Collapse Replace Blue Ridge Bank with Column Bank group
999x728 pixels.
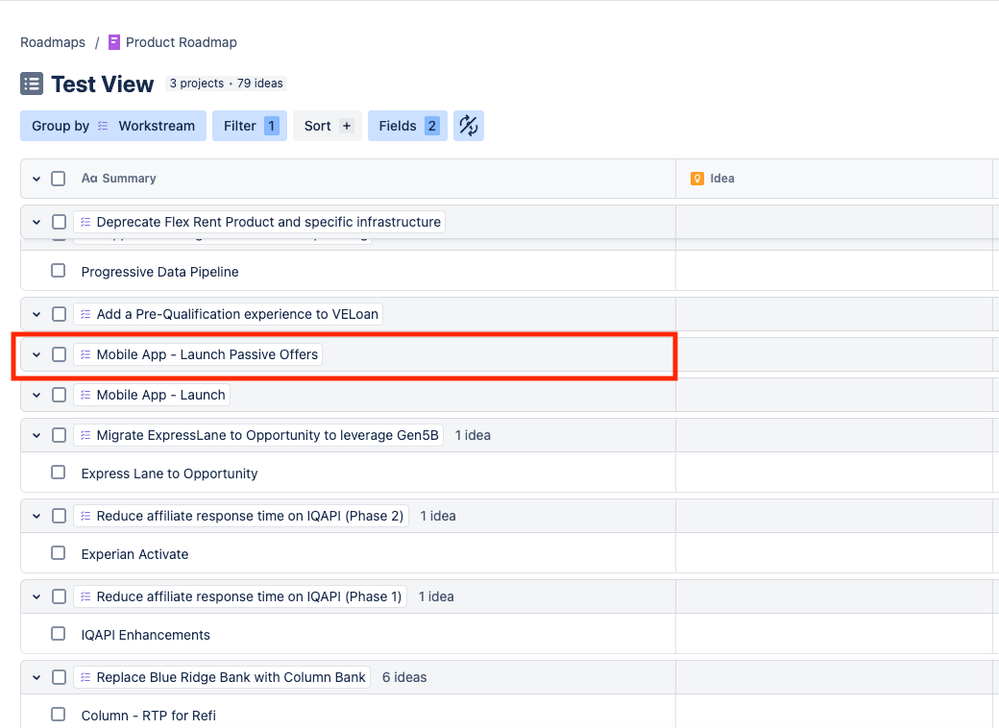coord(36,678)
